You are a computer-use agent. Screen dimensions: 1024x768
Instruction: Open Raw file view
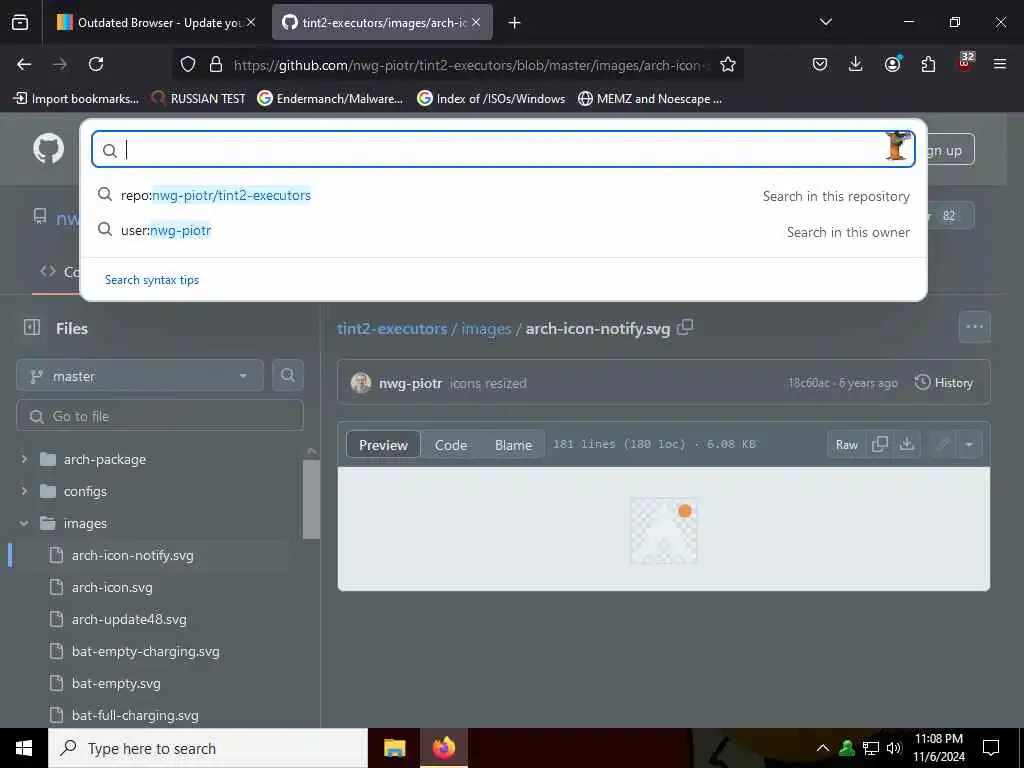tap(846, 444)
